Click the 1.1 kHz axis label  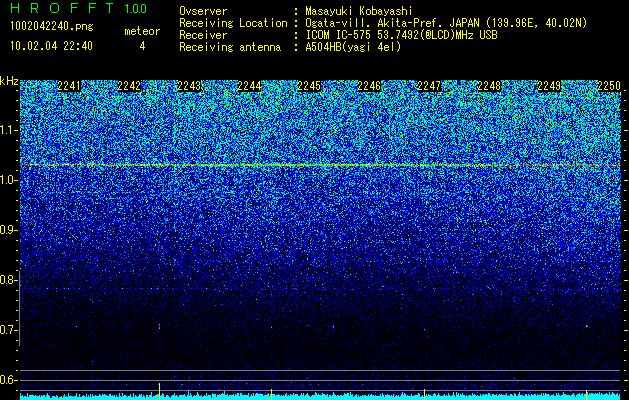tap(8, 130)
